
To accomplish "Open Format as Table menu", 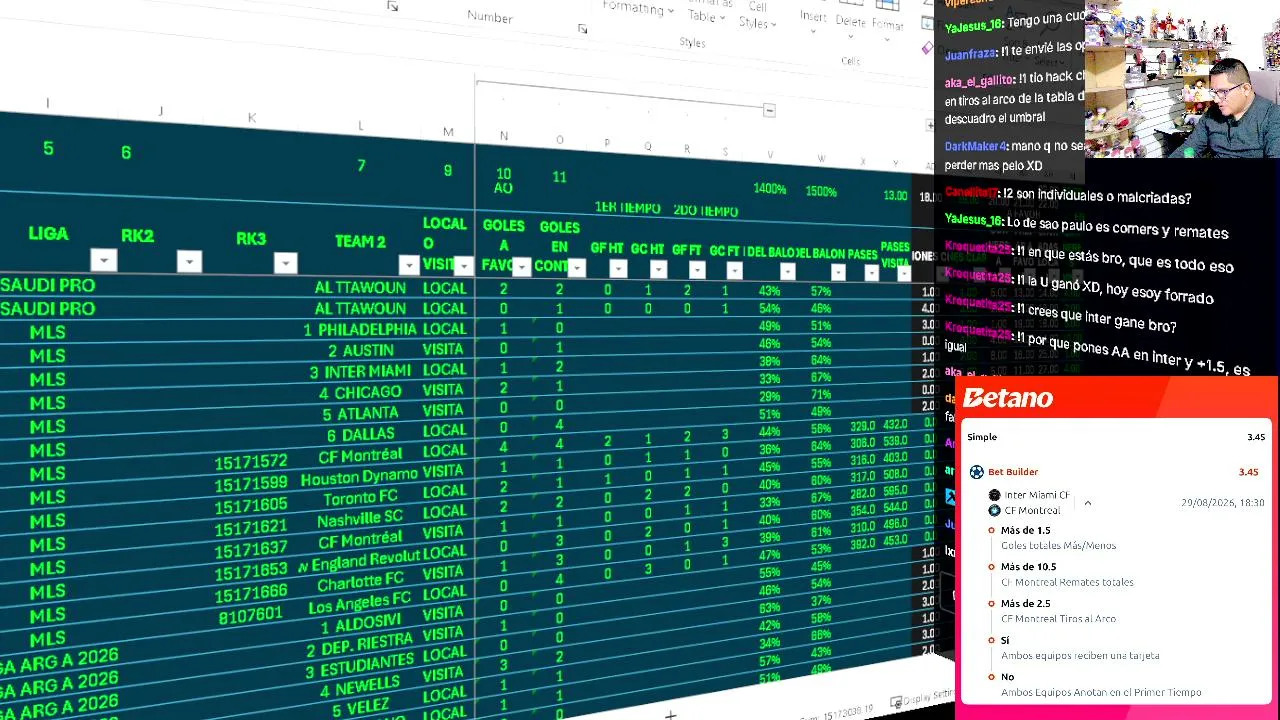I will tap(707, 10).
